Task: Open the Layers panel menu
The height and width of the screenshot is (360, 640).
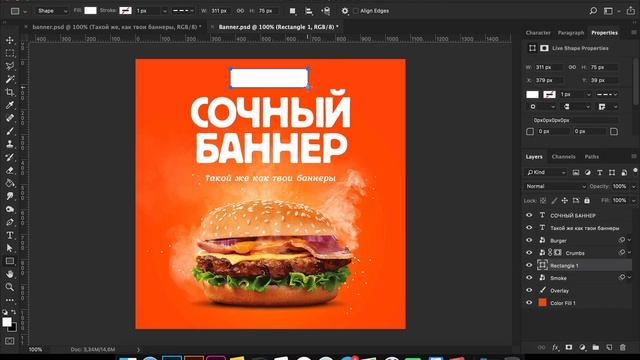Action: point(633,156)
